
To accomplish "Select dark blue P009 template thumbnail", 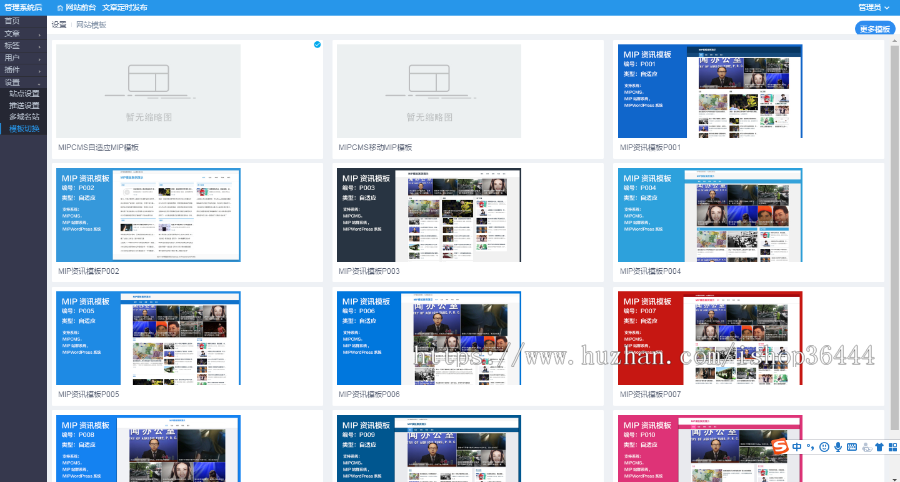I will pos(429,449).
